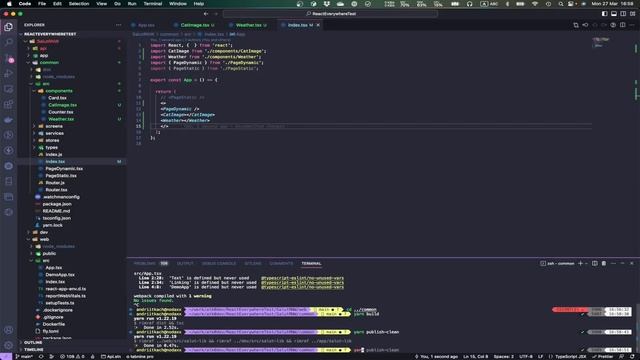The height and width of the screenshot is (360, 640).
Task: Click Ln 15, Col 8 cursor position
Action: (x=476, y=357)
